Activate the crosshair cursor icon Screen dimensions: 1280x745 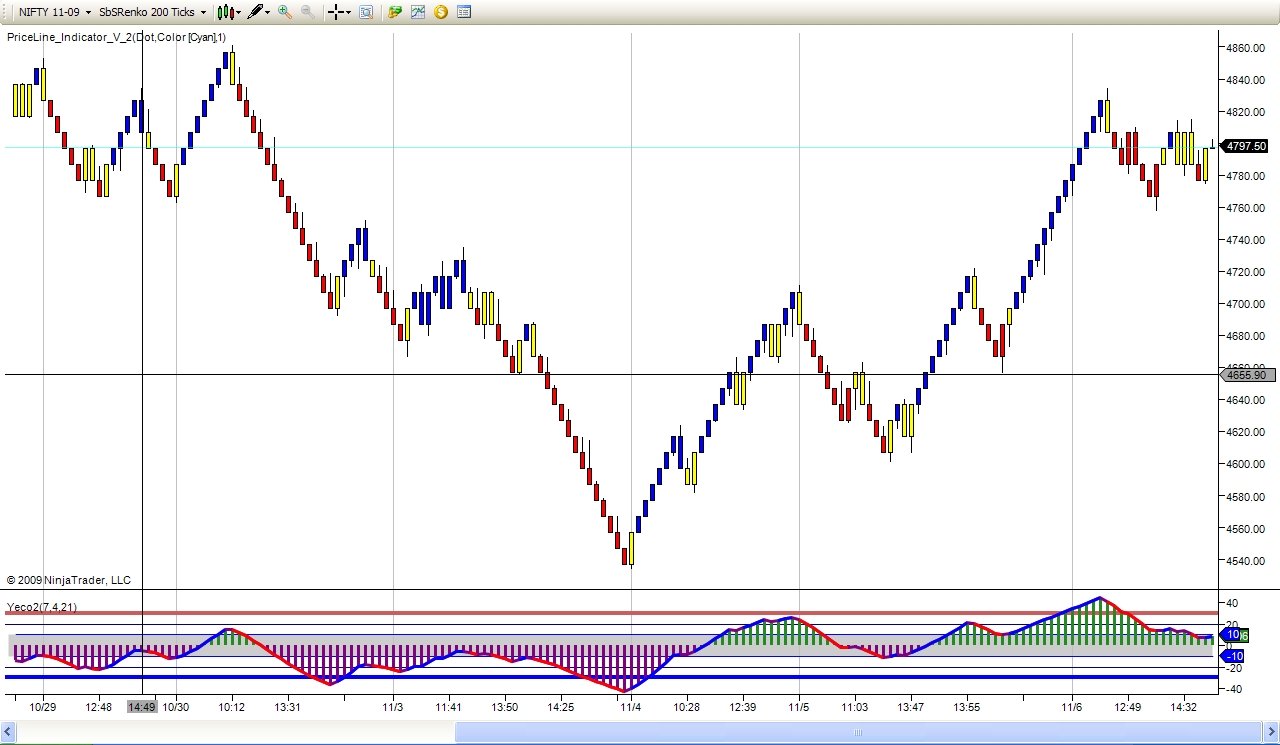(336, 12)
